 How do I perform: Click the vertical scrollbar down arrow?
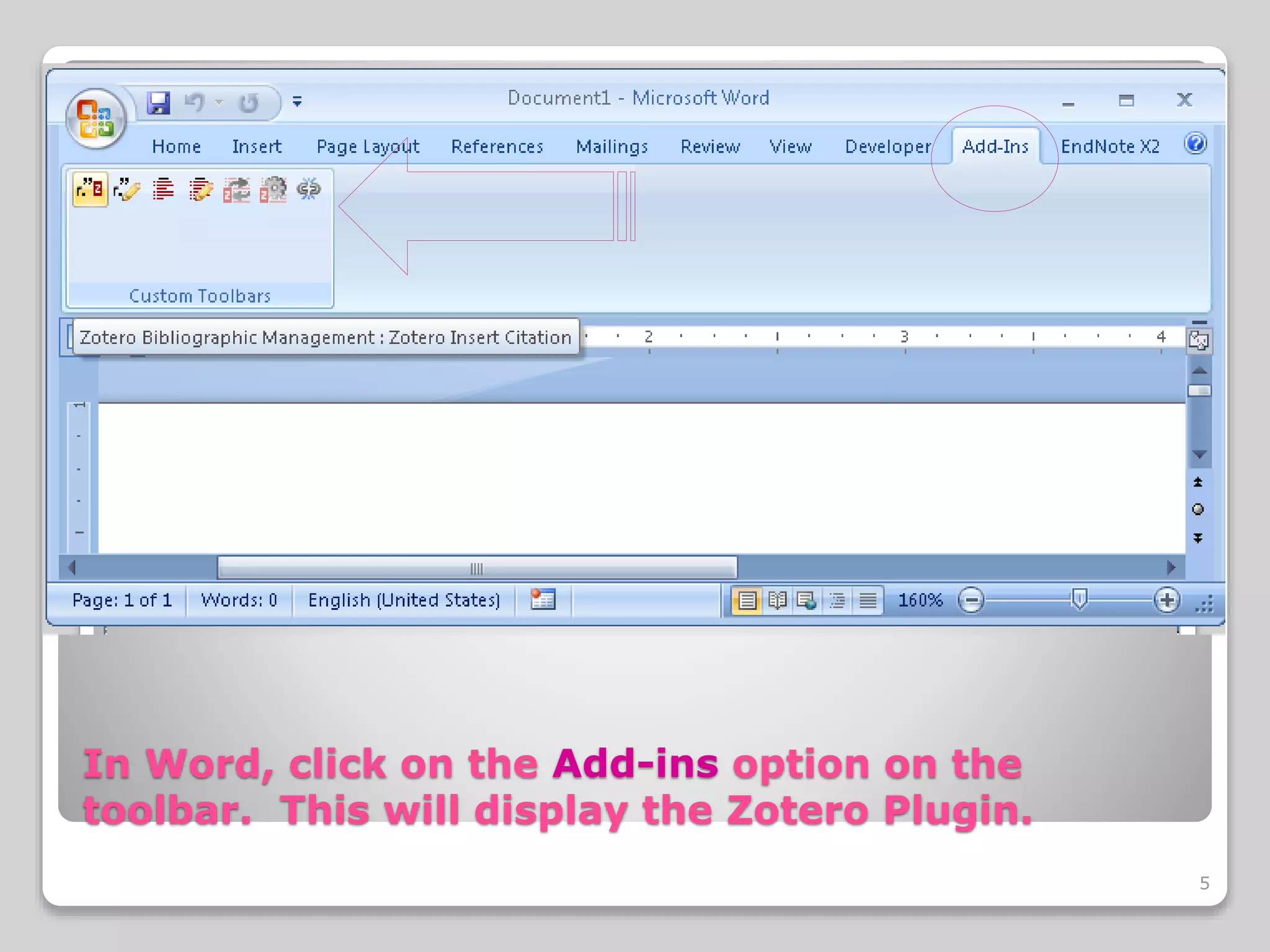[1199, 454]
